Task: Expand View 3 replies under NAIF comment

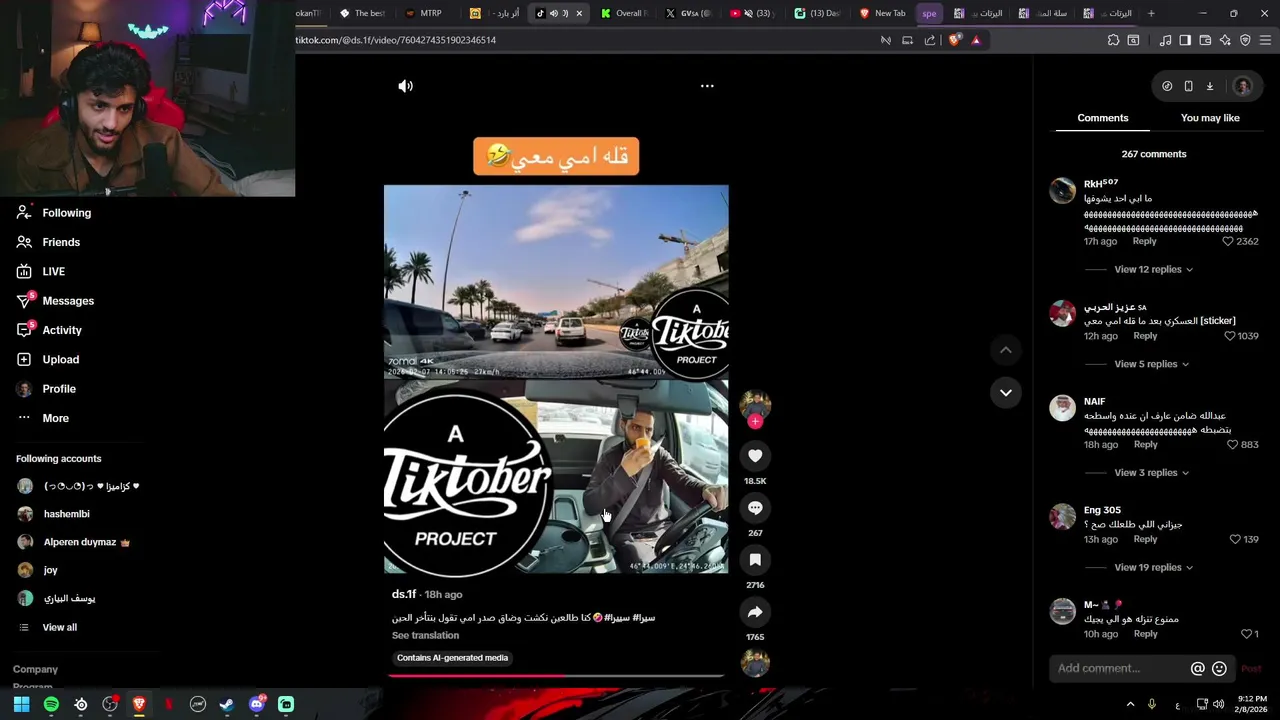Action: coord(1151,472)
